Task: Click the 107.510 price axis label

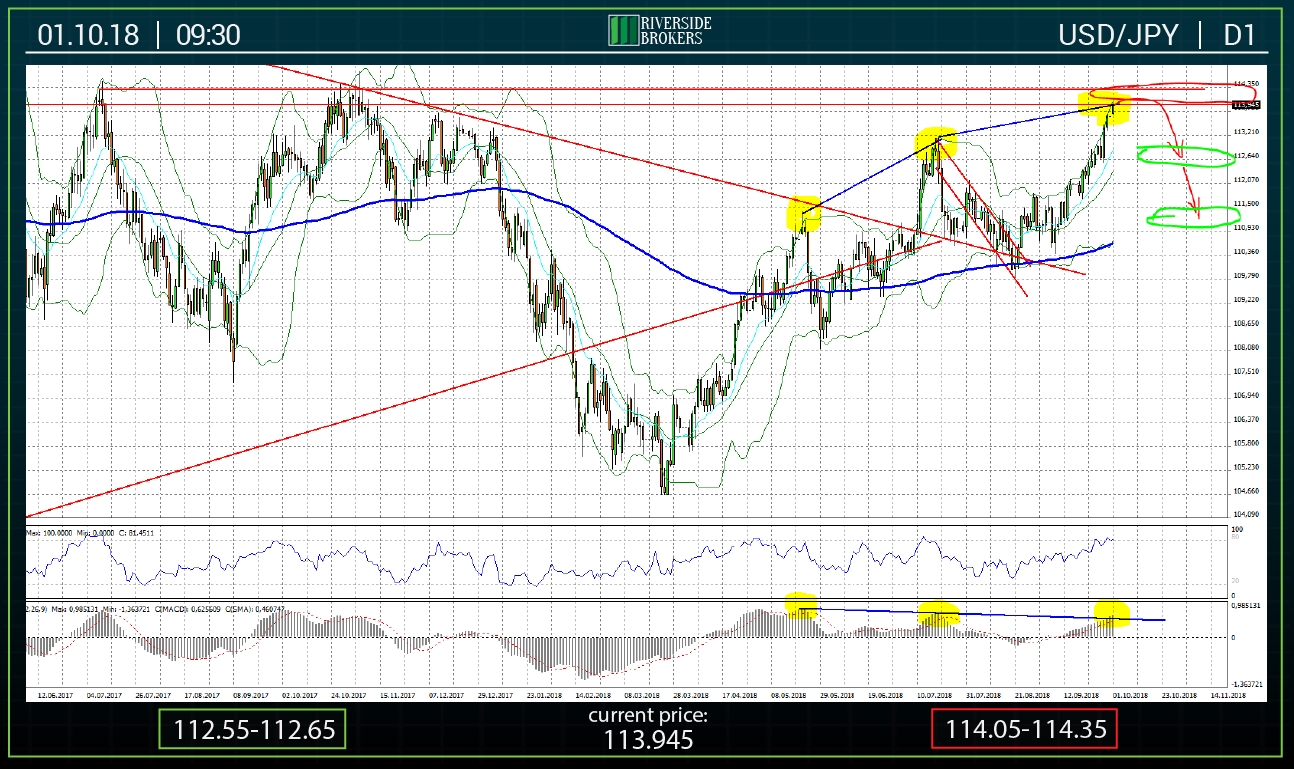Action: coord(1246,372)
